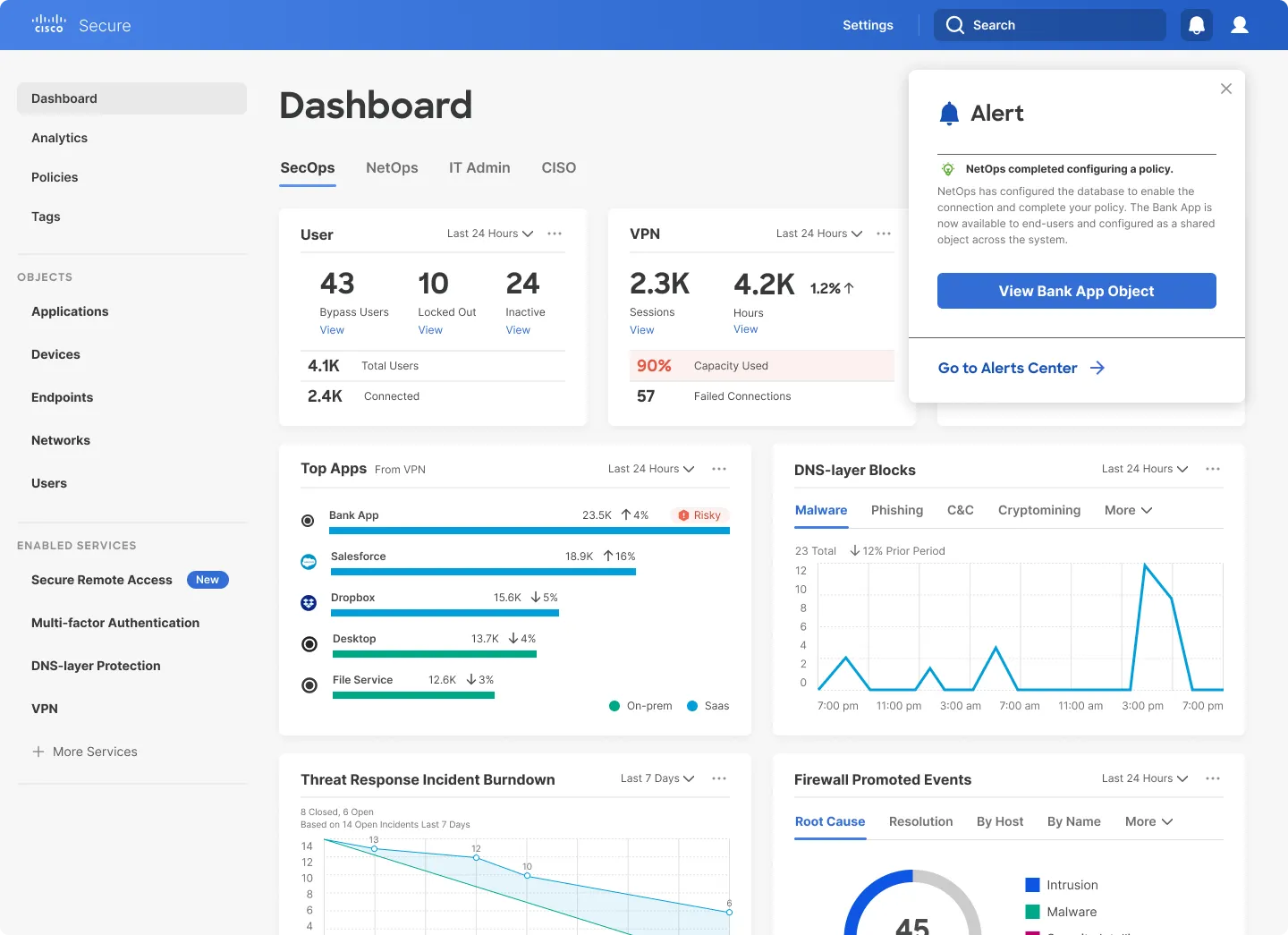Screen dimensions: 1288x935
Task: Select the C&C tab
Action: click(961, 510)
